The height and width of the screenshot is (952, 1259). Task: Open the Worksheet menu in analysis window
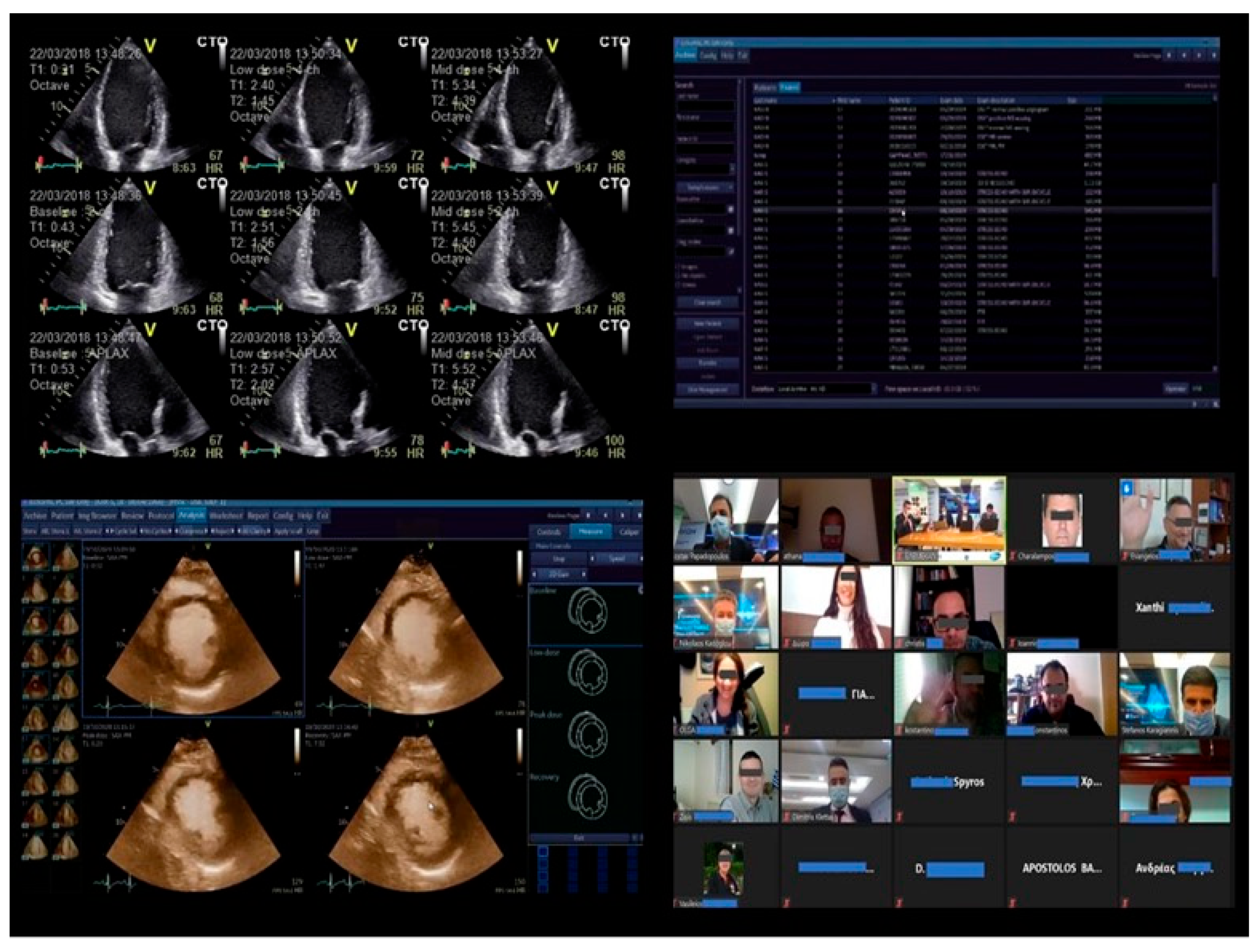(226, 516)
